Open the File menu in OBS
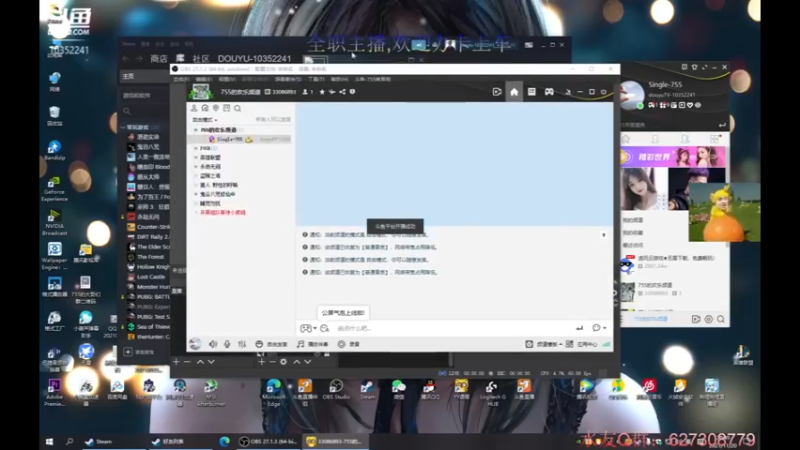Viewport: 800px width, 450px height. pos(181,80)
